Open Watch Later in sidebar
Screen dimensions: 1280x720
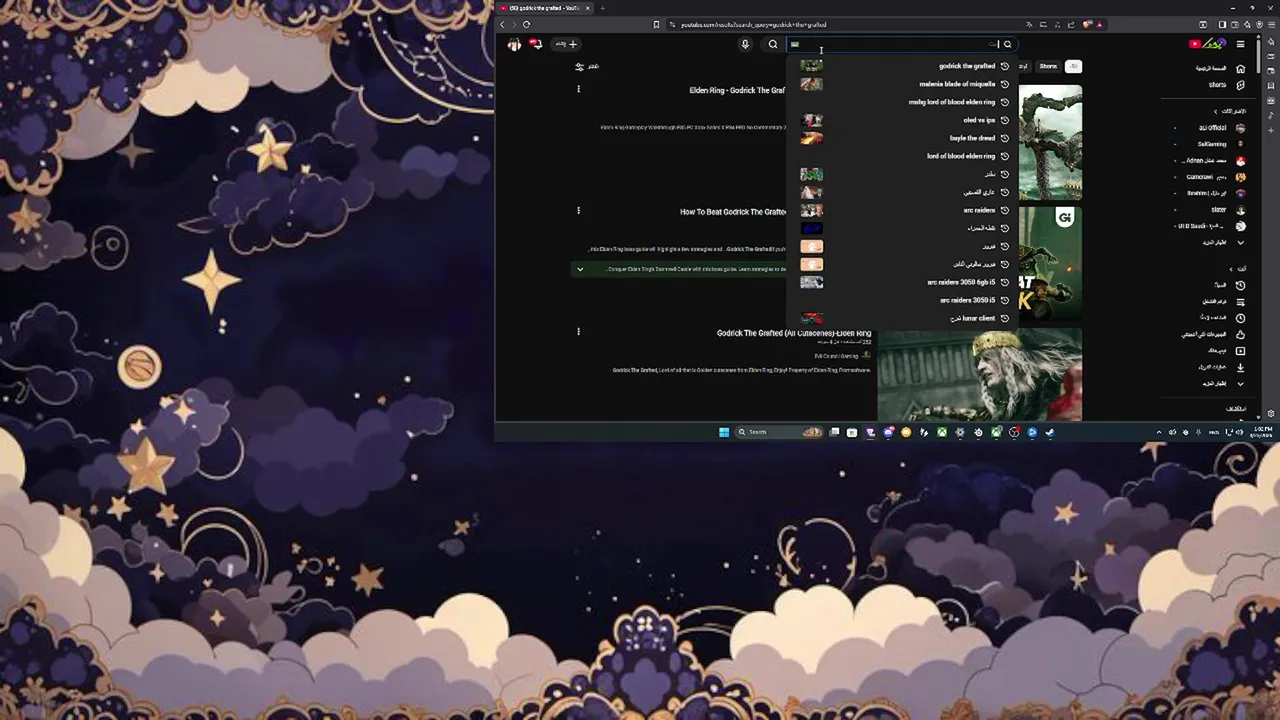[x=1221, y=318]
